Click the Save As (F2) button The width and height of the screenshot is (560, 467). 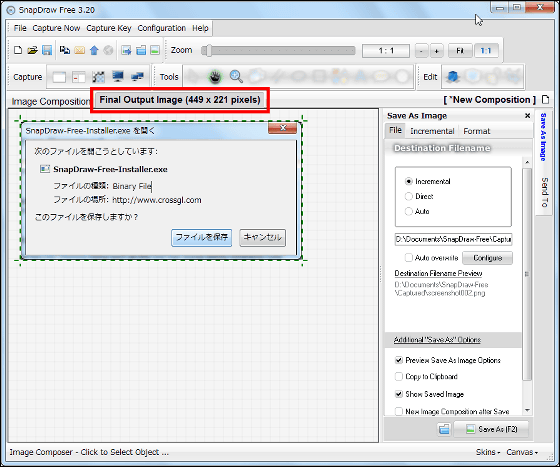[x=491, y=429]
